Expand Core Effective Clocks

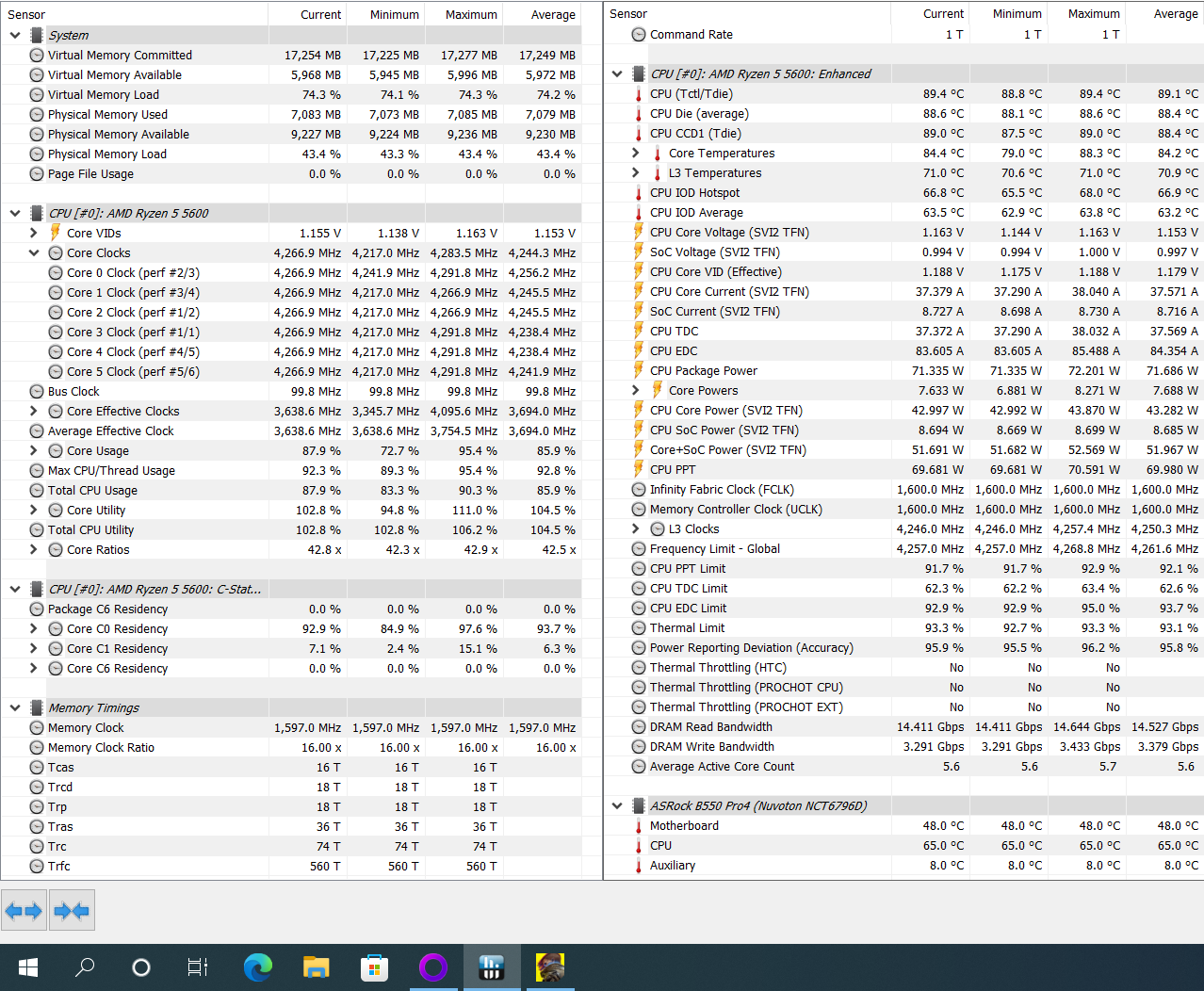pos(34,412)
